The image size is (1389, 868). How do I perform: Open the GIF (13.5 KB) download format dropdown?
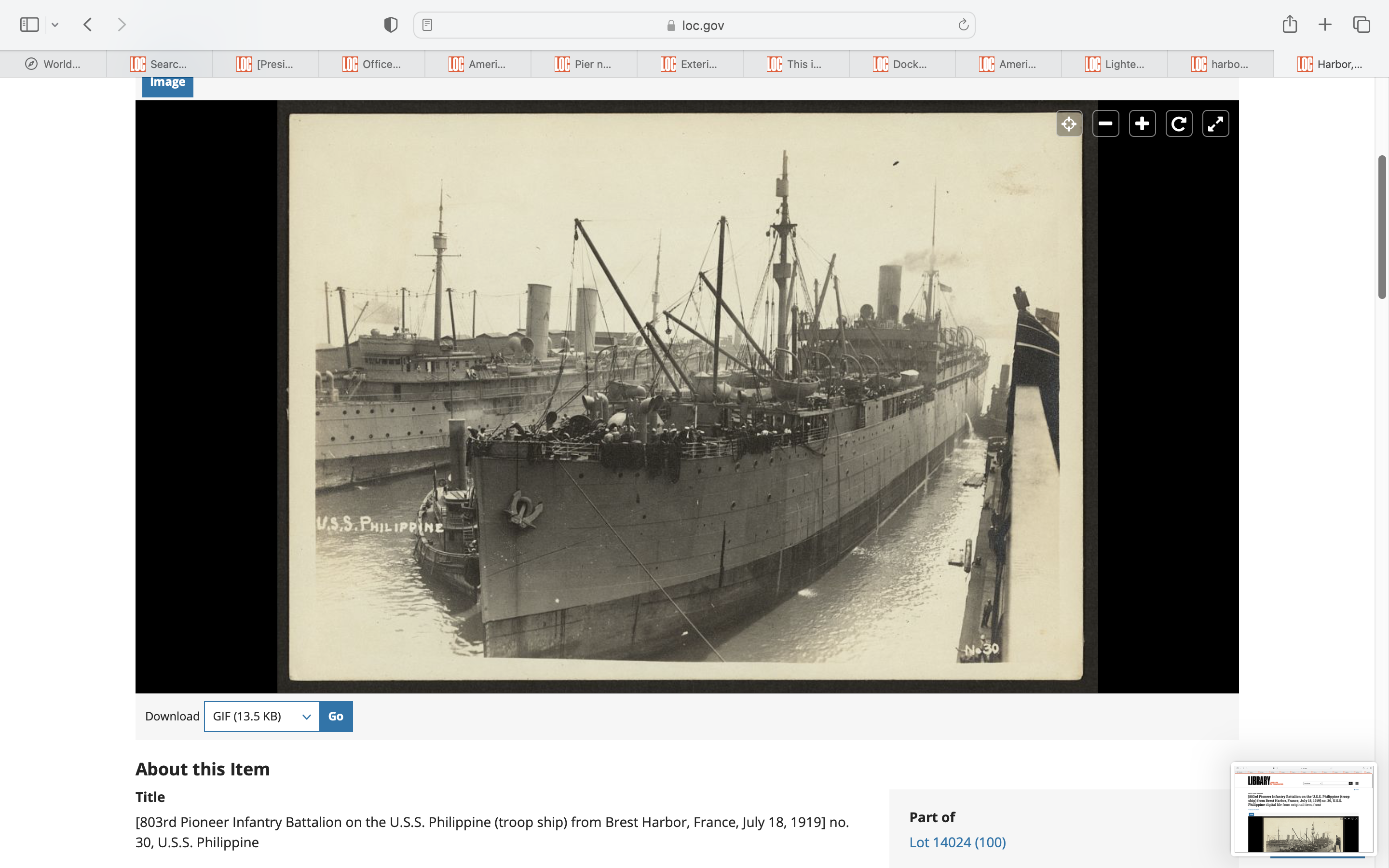click(x=262, y=716)
